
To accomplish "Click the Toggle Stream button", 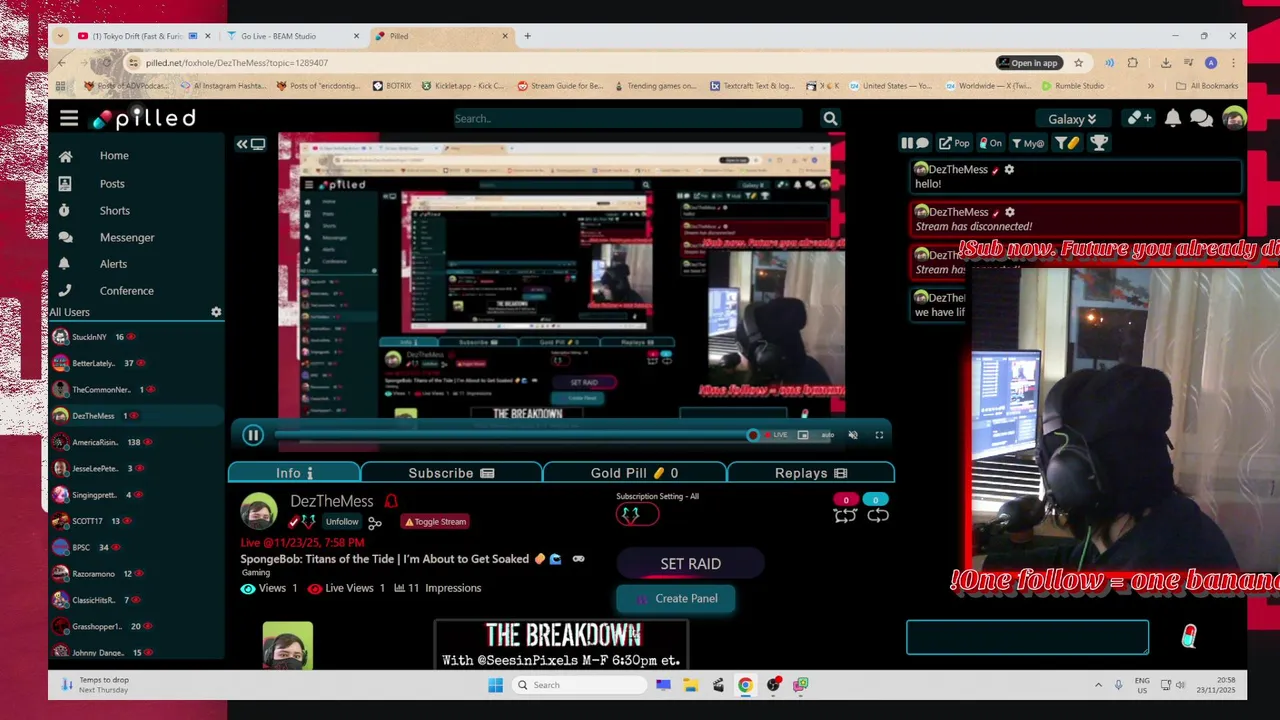I will click(x=435, y=522).
